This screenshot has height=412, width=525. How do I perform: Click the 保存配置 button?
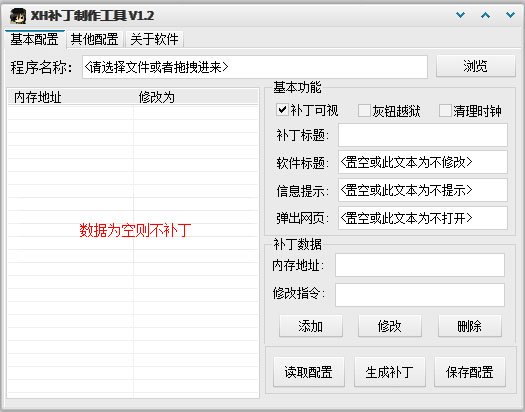point(470,372)
